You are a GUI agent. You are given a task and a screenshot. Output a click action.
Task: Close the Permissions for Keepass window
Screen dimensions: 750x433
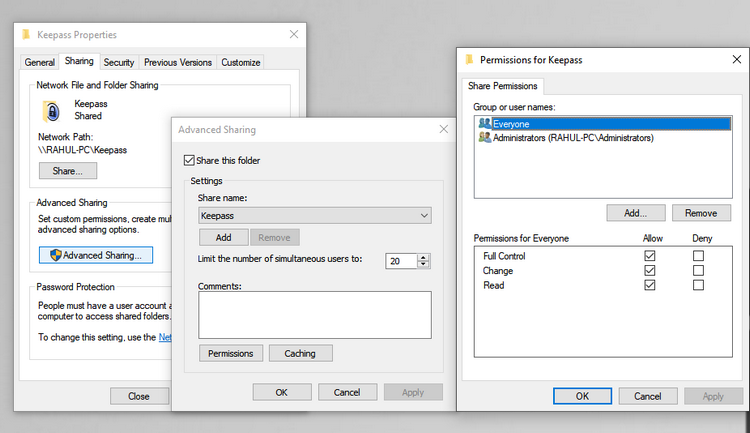(x=737, y=59)
